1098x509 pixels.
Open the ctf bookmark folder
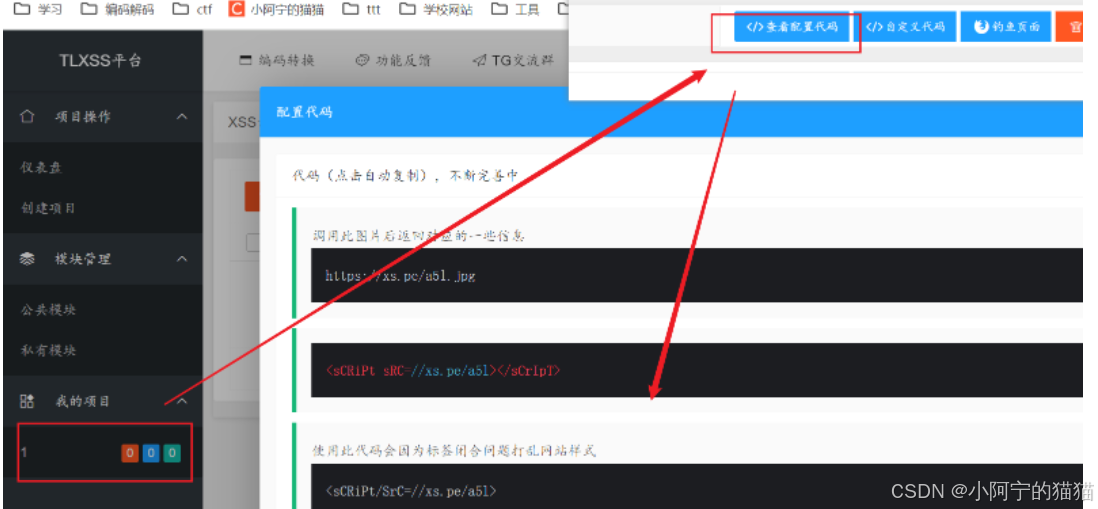click(x=192, y=10)
